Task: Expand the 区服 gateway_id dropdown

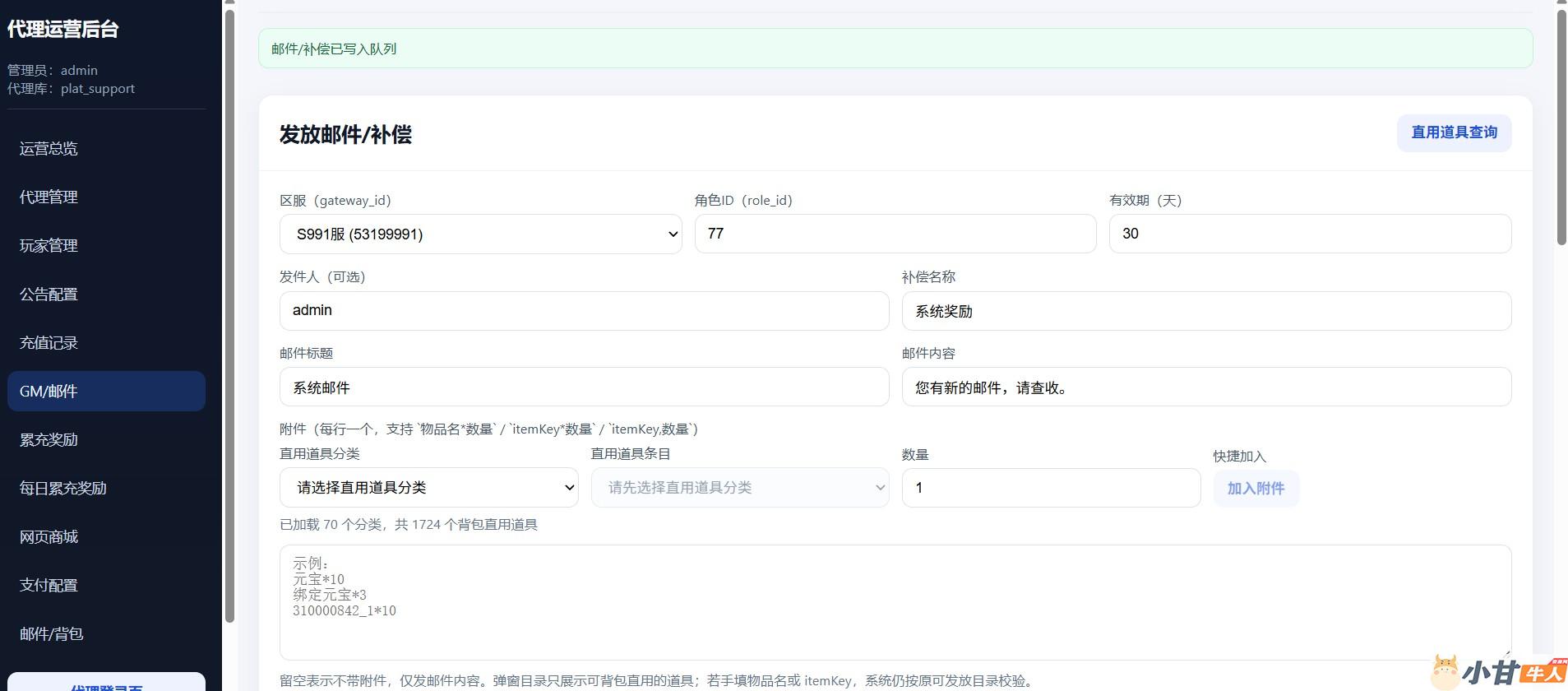Action: click(480, 234)
